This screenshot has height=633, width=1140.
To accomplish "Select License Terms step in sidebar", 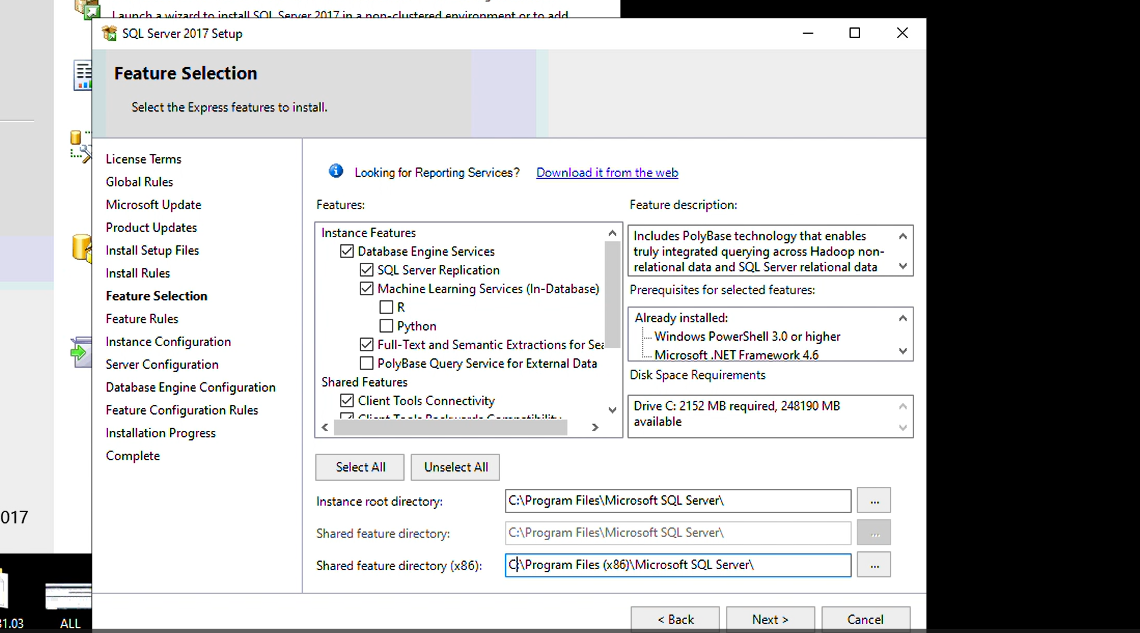I will [x=143, y=159].
